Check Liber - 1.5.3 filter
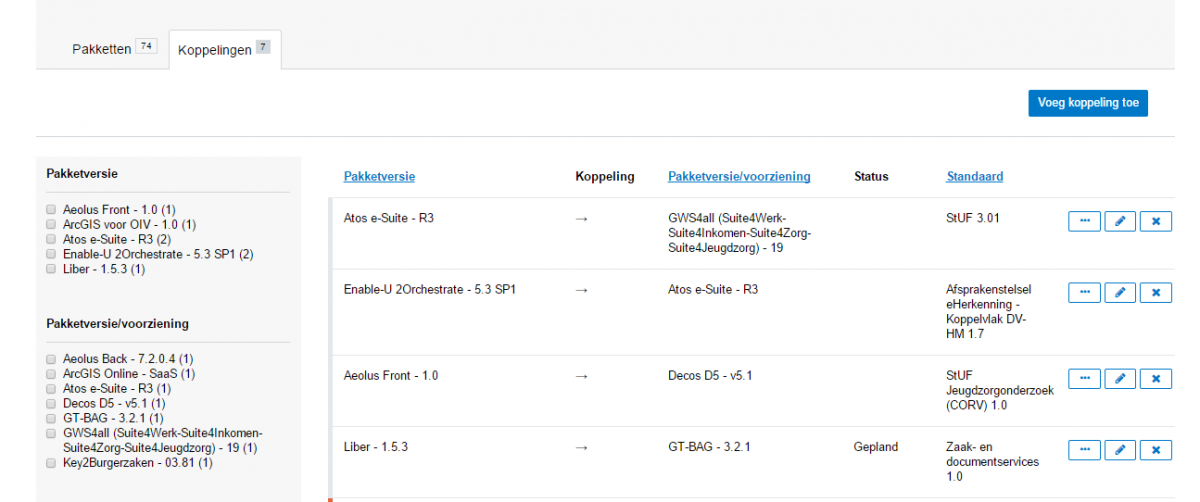 click(51, 269)
